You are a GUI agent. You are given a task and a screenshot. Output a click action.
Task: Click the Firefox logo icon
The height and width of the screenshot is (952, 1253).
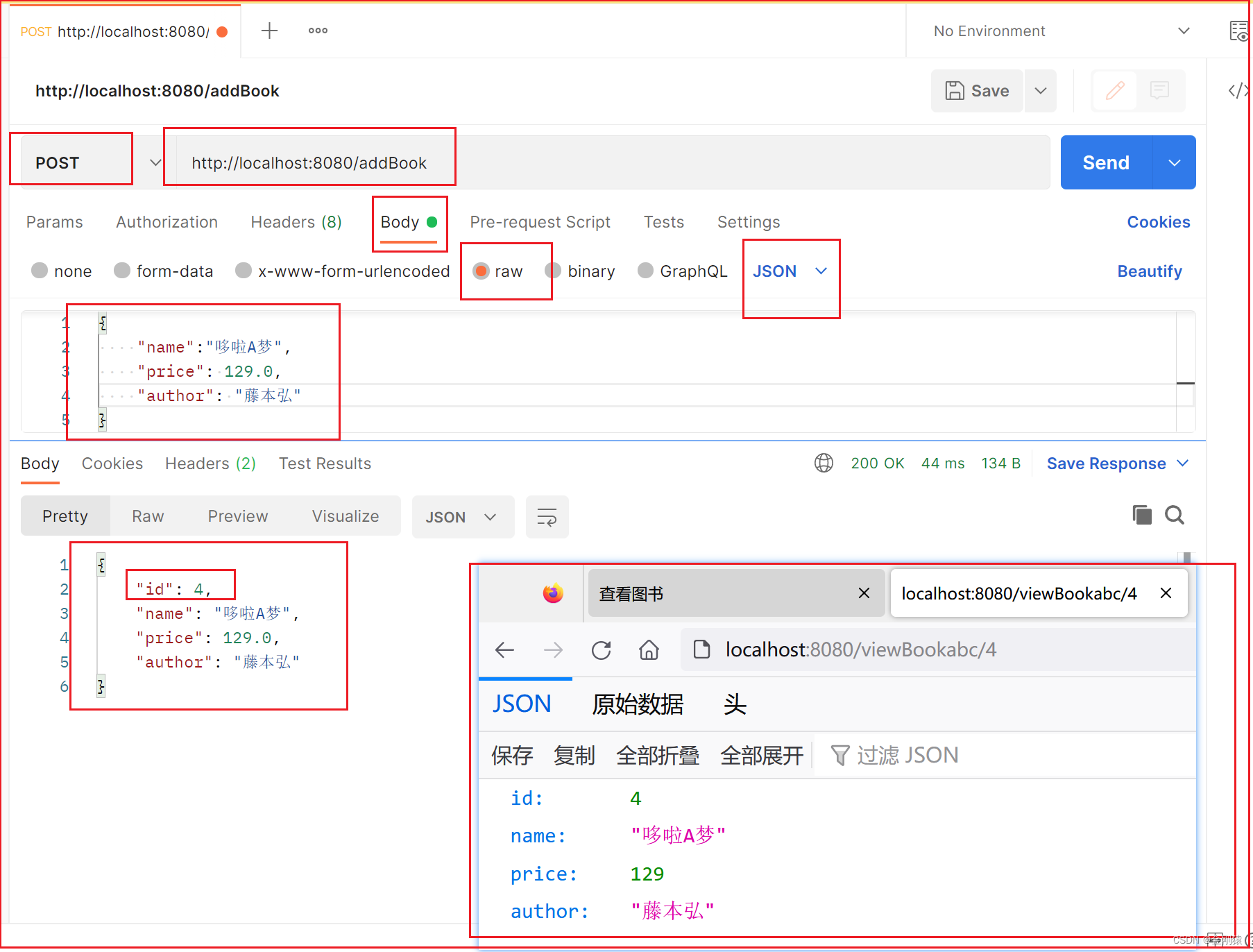(553, 593)
